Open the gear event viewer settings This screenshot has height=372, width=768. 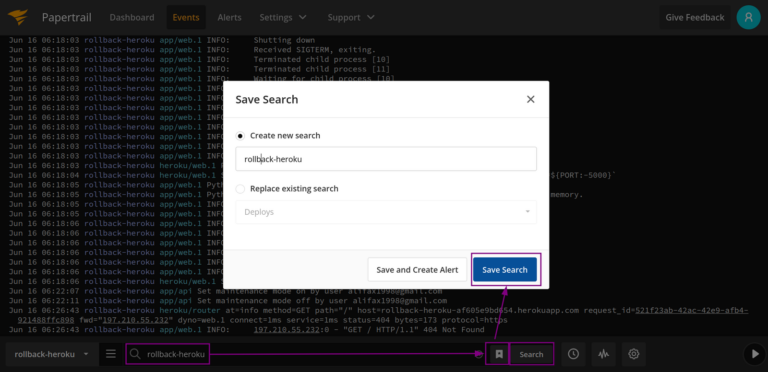click(x=634, y=354)
